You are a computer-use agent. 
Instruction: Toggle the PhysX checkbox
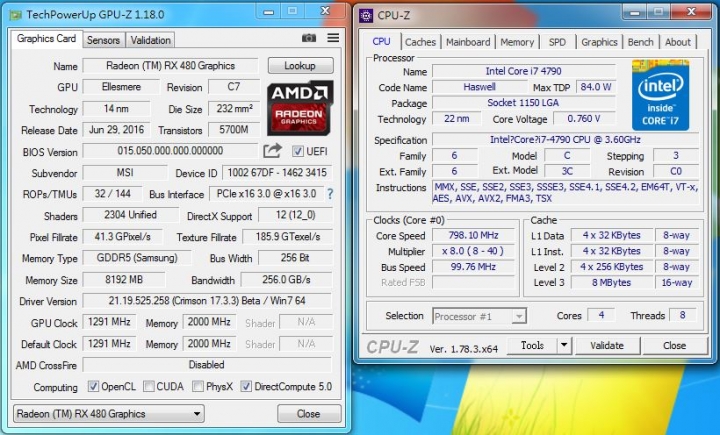(198, 386)
